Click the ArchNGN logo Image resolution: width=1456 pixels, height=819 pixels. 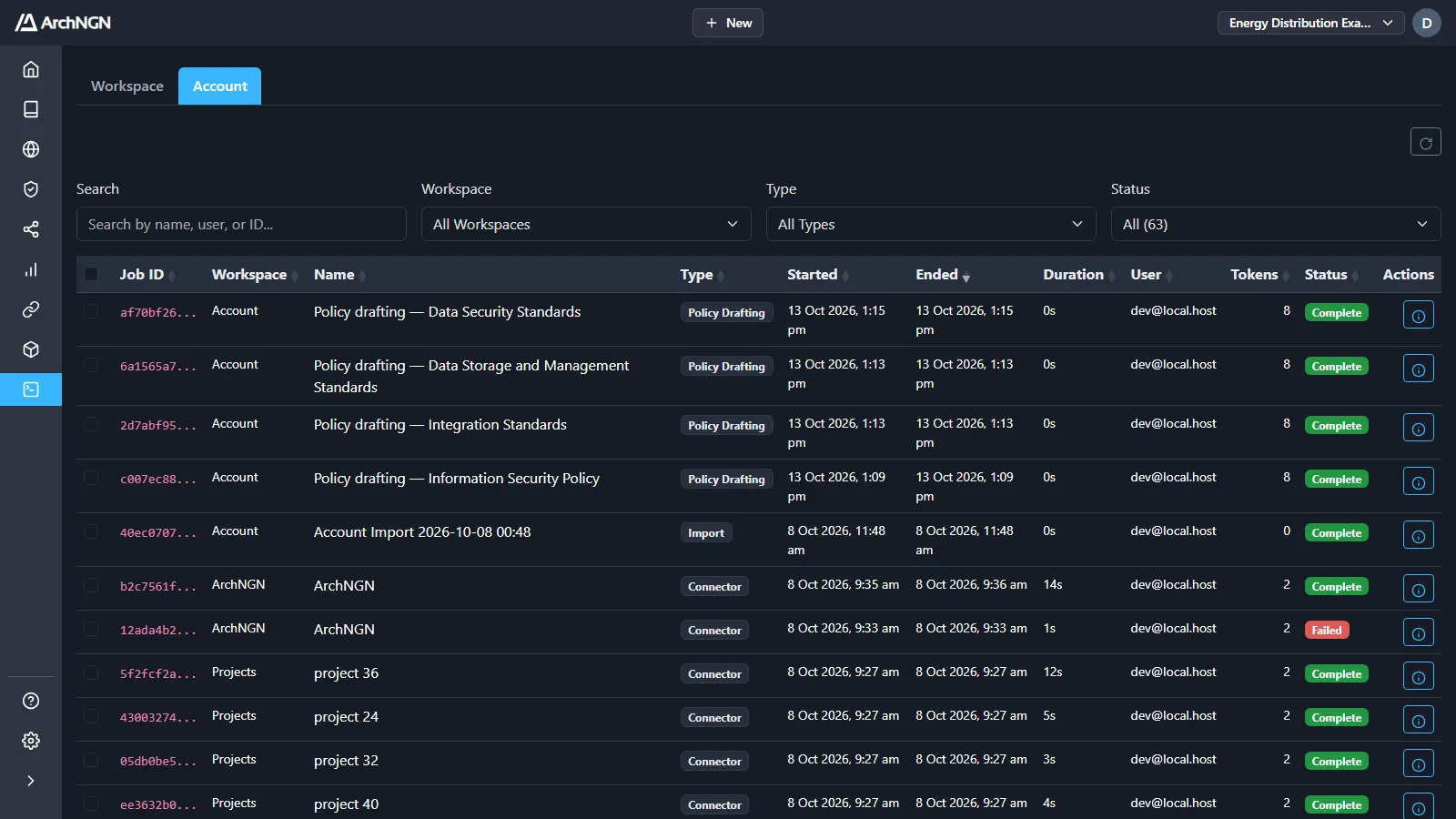coord(63,23)
